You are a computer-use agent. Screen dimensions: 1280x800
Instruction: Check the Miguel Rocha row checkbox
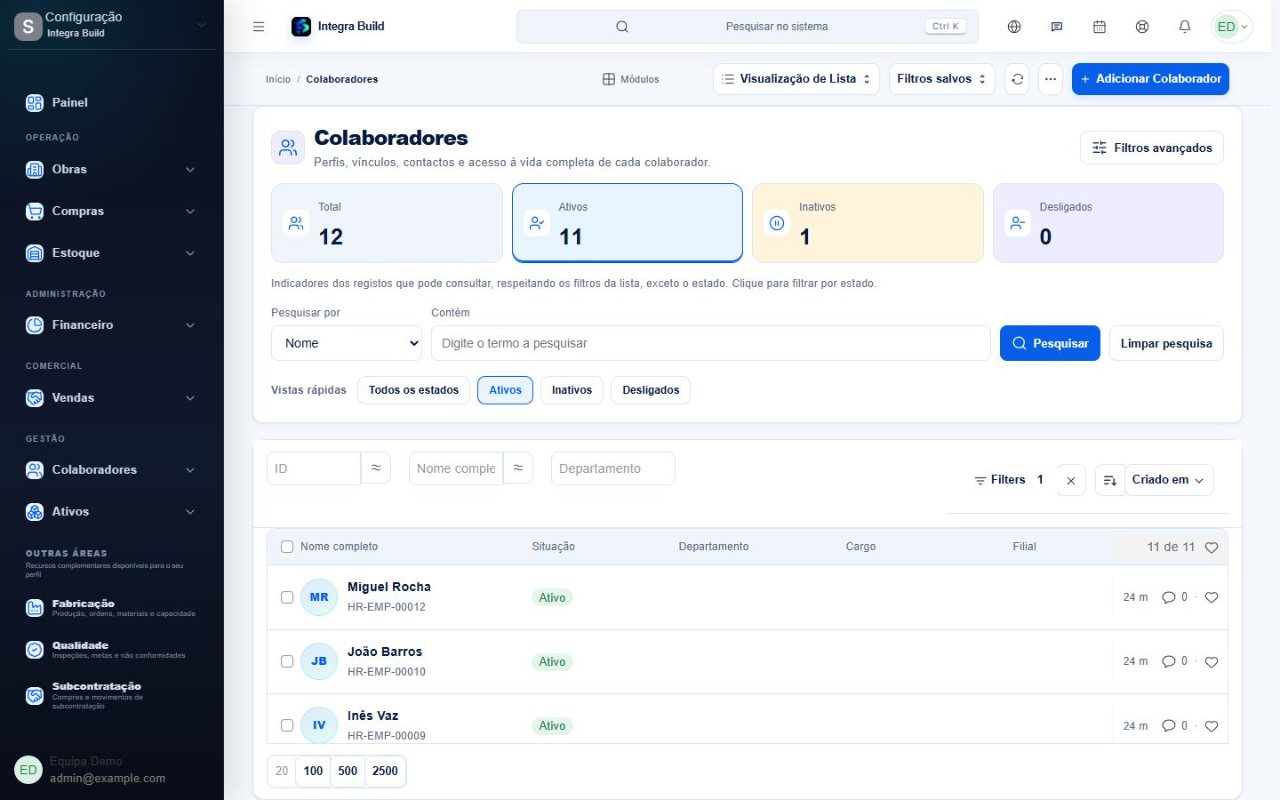point(287,597)
